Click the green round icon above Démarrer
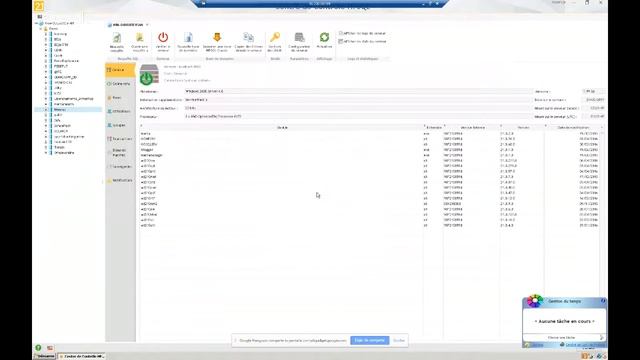Screen dimensions: 640x360 [38, 348]
